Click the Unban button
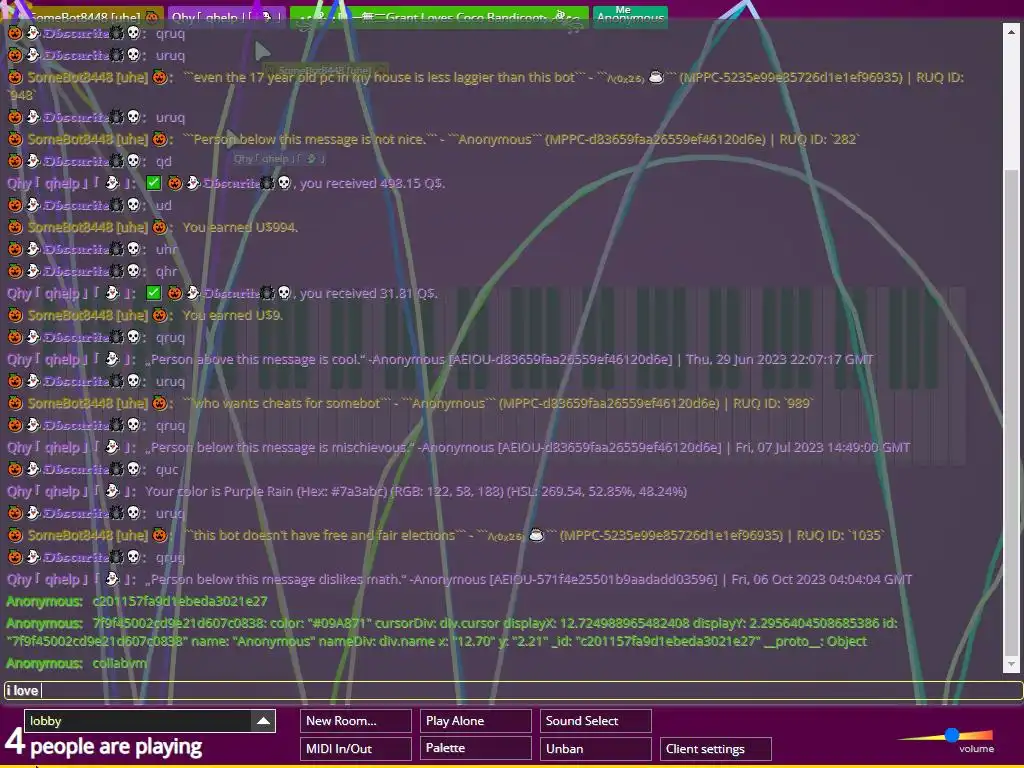 click(596, 748)
